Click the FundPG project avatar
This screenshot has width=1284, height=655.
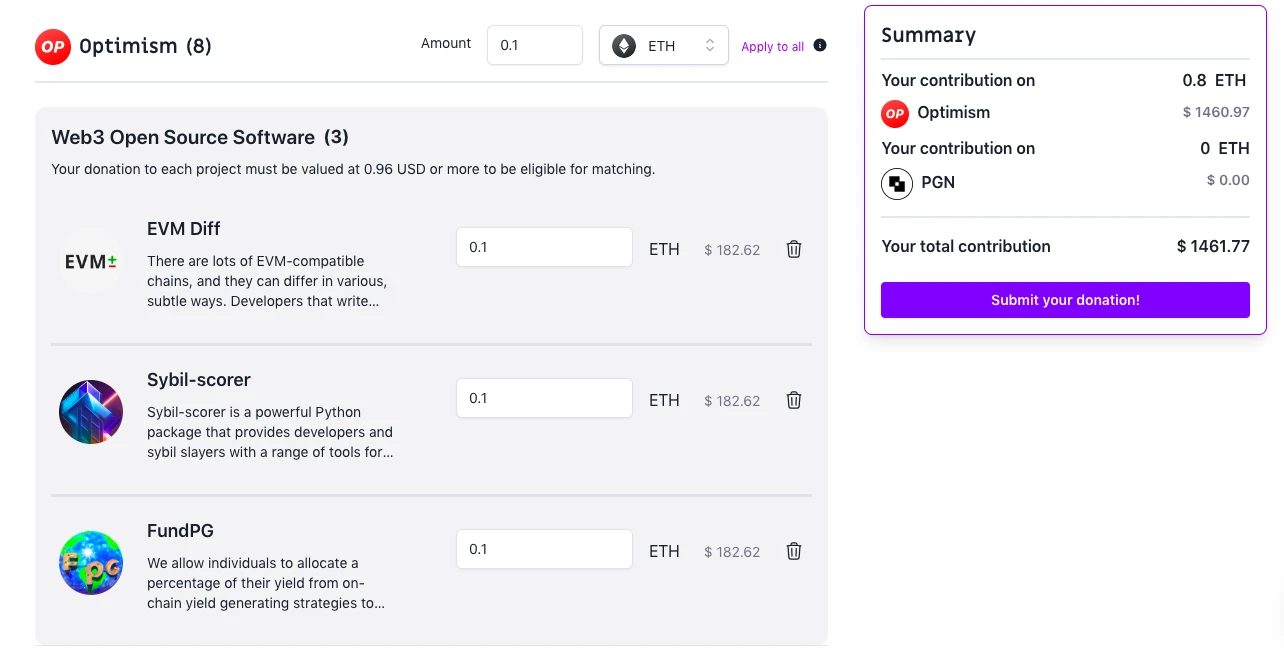point(91,563)
